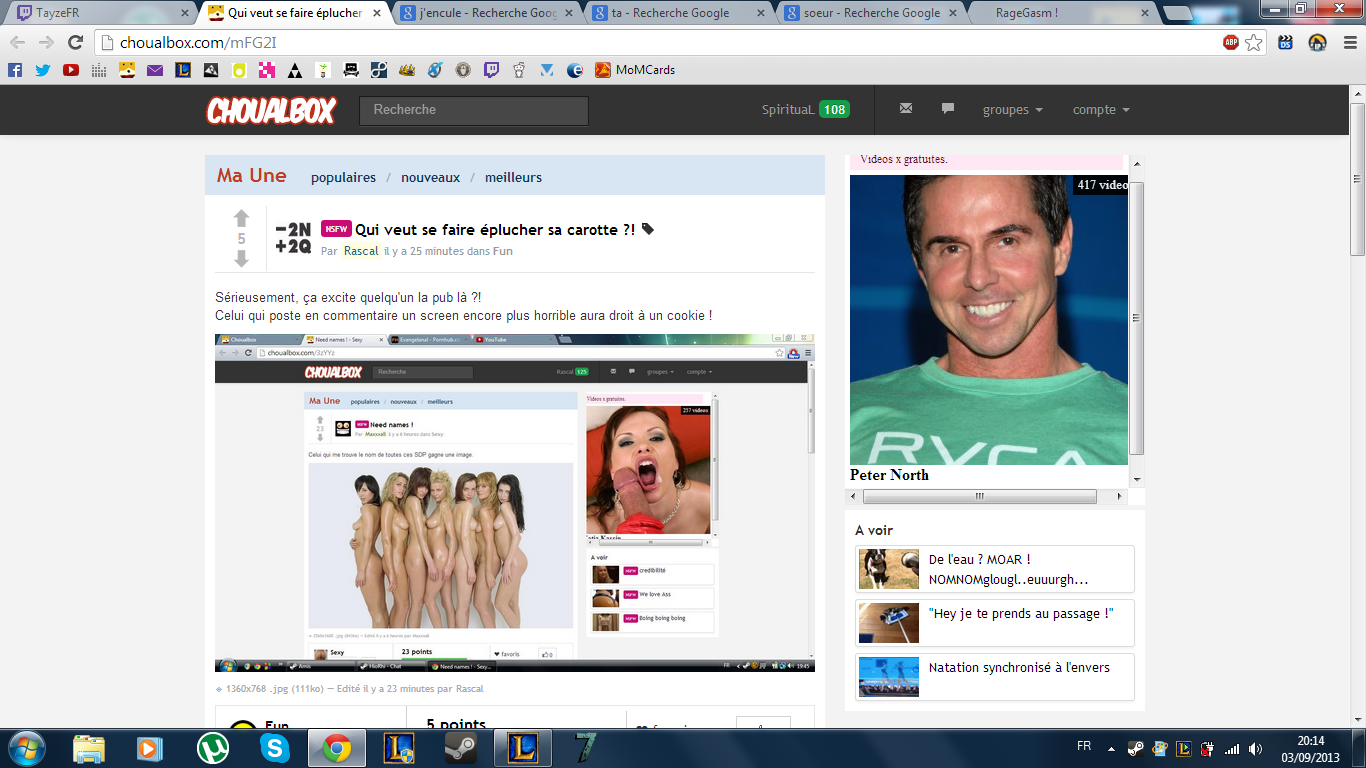This screenshot has height=768, width=1366.
Task: Toggle the bookmark star in the address bar
Action: (x=1254, y=42)
